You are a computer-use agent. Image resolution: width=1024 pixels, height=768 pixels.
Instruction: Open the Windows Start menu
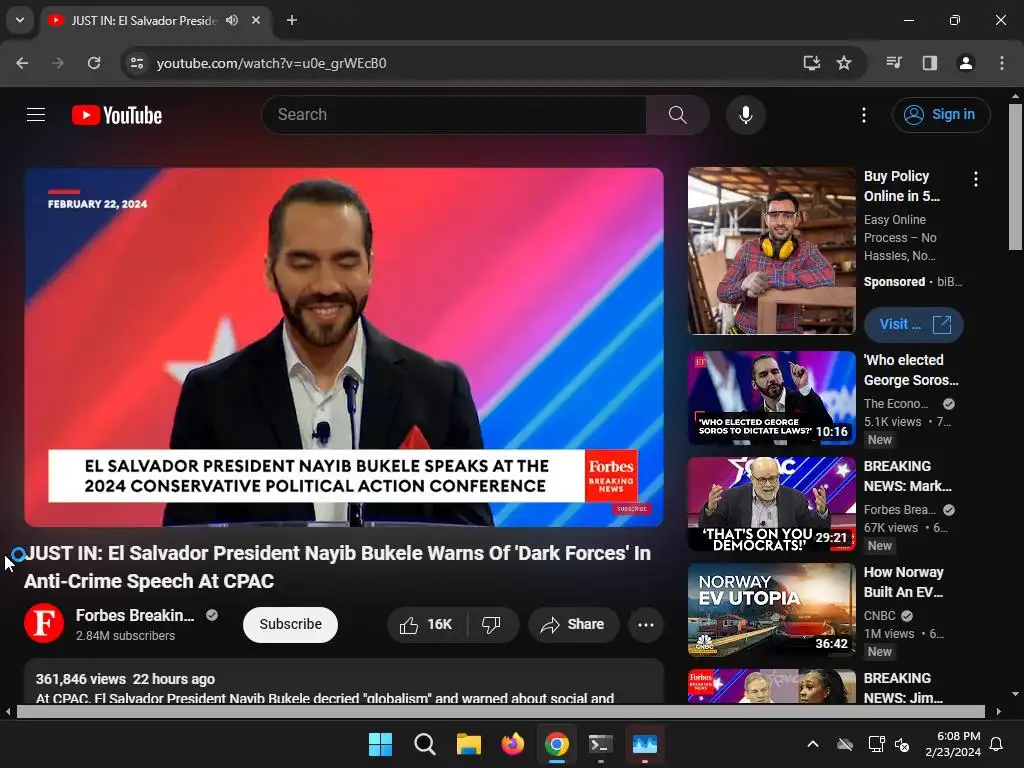(380, 744)
